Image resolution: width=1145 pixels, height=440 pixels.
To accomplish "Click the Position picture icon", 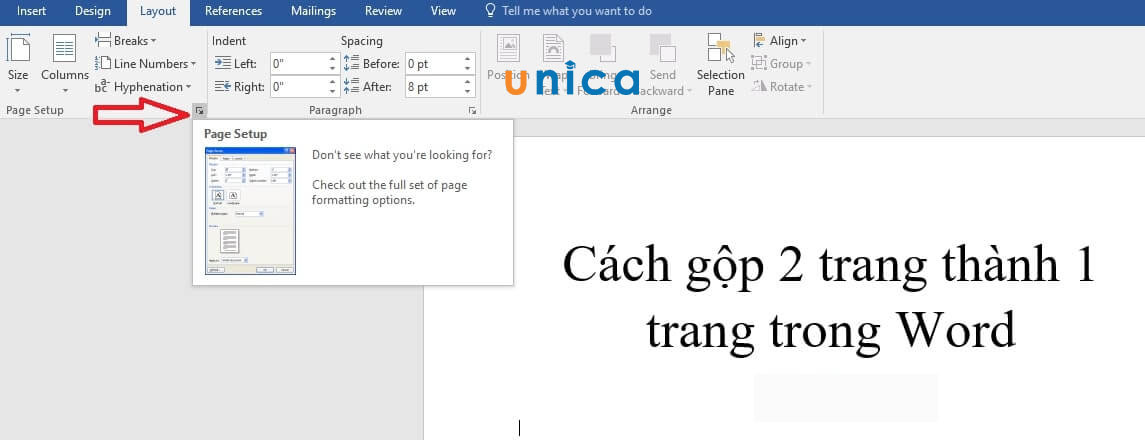I will [x=508, y=47].
